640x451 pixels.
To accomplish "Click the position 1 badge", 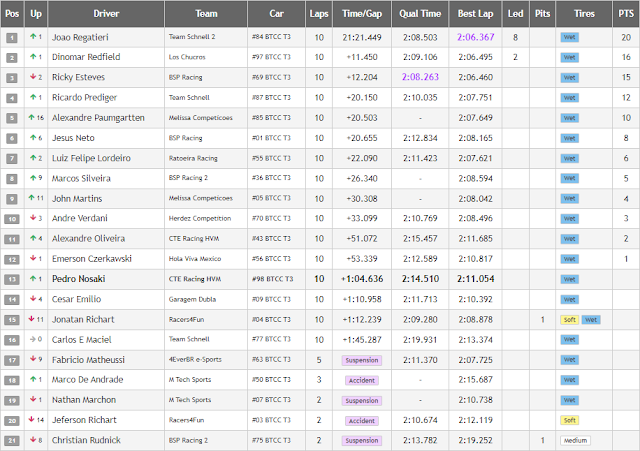I will (x=12, y=37).
